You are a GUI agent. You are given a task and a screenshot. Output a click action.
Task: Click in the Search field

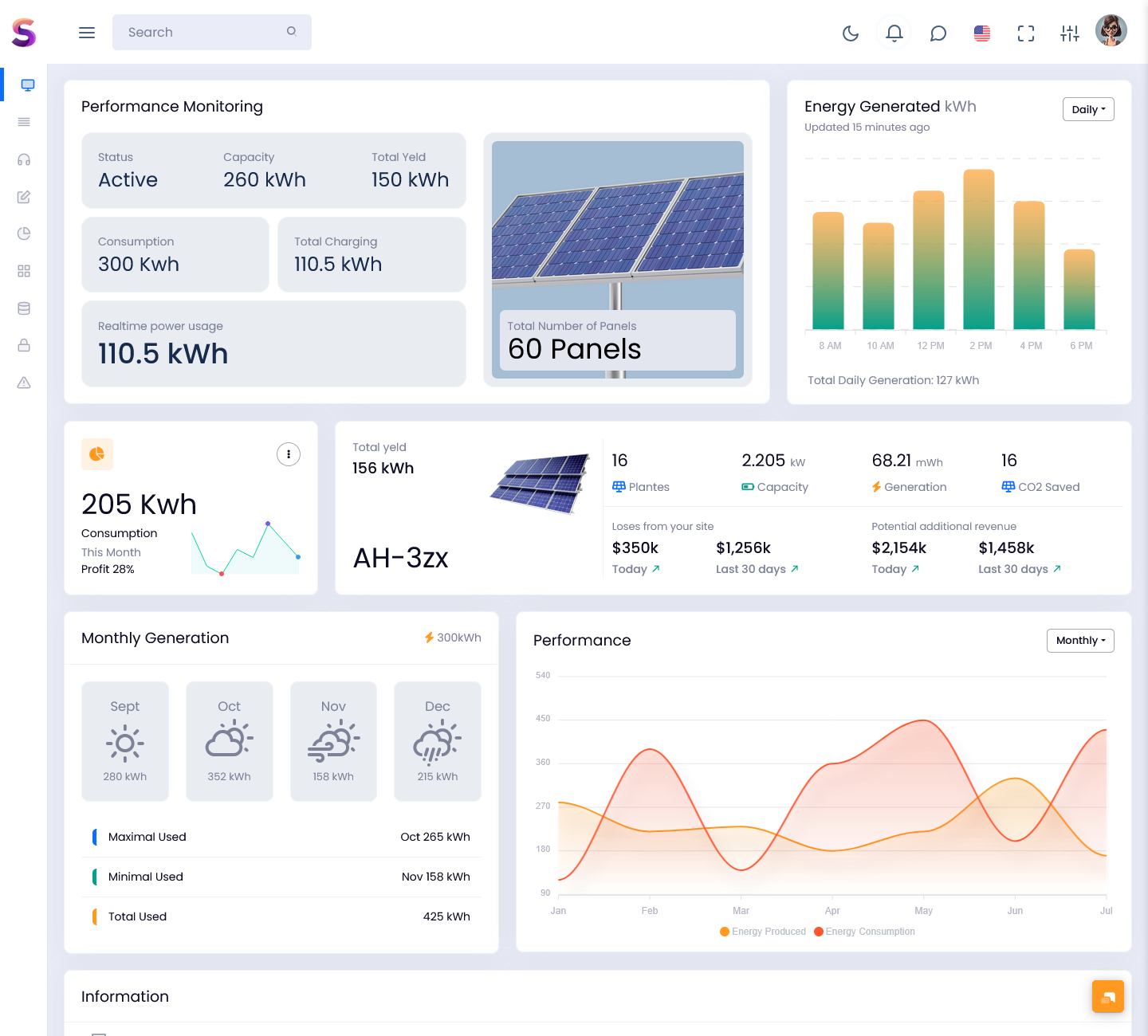point(203,33)
